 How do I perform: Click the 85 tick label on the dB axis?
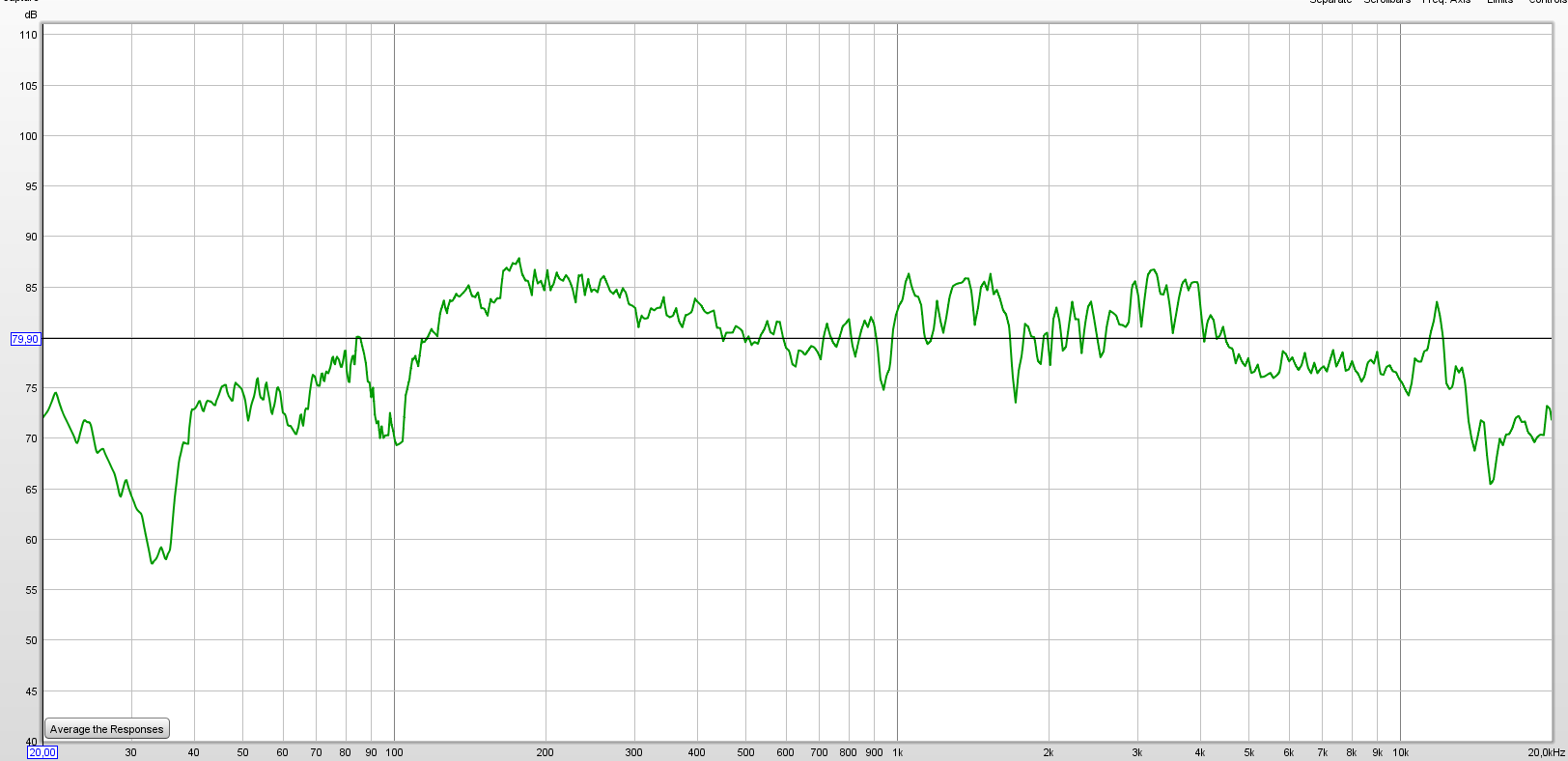32,288
